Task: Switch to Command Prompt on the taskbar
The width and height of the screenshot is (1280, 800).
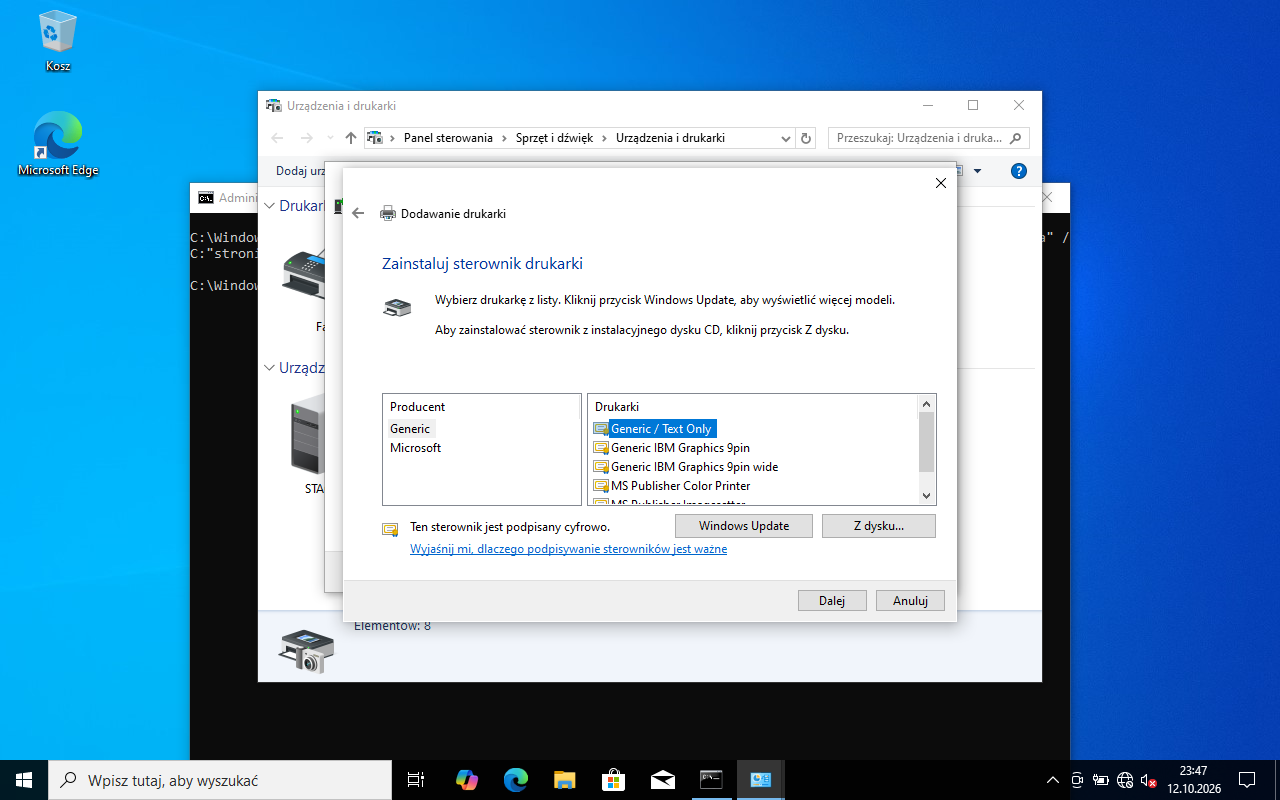Action: pyautogui.click(x=711, y=780)
